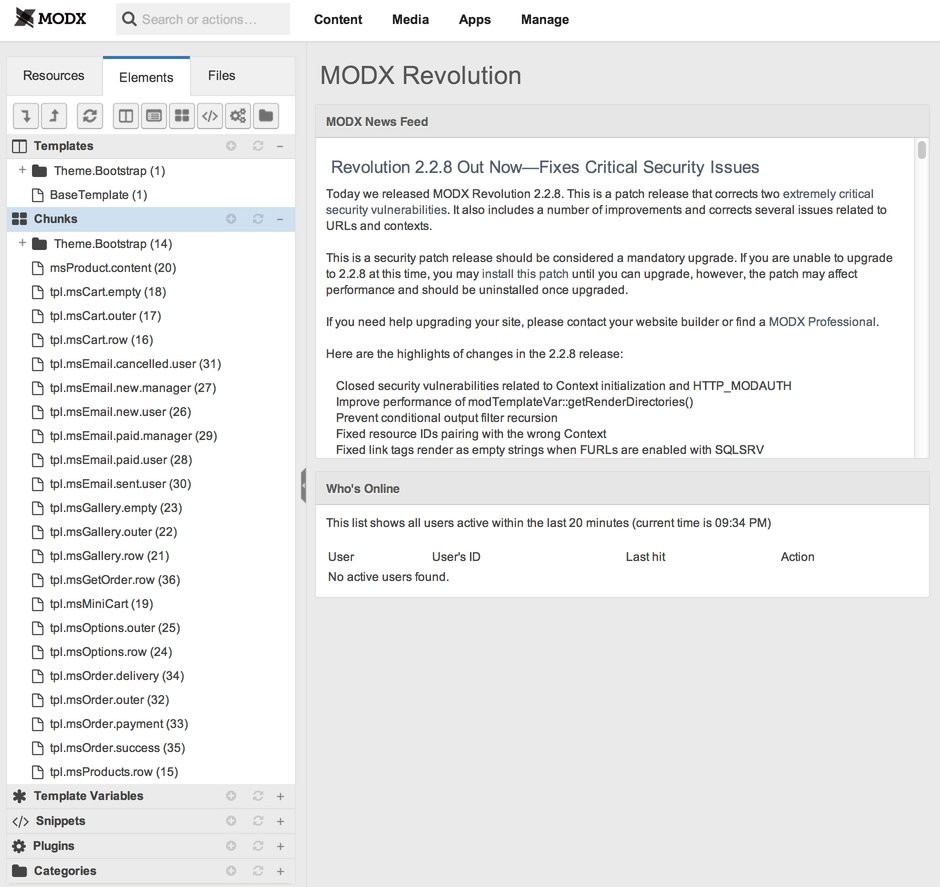The height and width of the screenshot is (887, 940).
Task: Collapse the Chunks section
Action: click(280, 219)
